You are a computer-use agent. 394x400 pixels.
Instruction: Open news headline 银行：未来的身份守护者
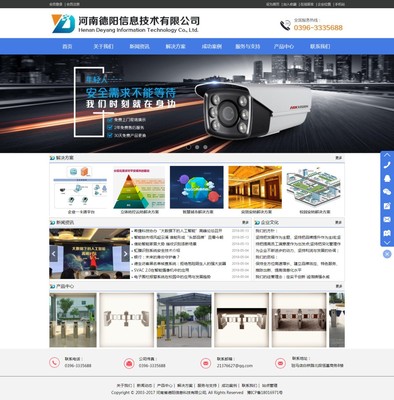(x=157, y=257)
